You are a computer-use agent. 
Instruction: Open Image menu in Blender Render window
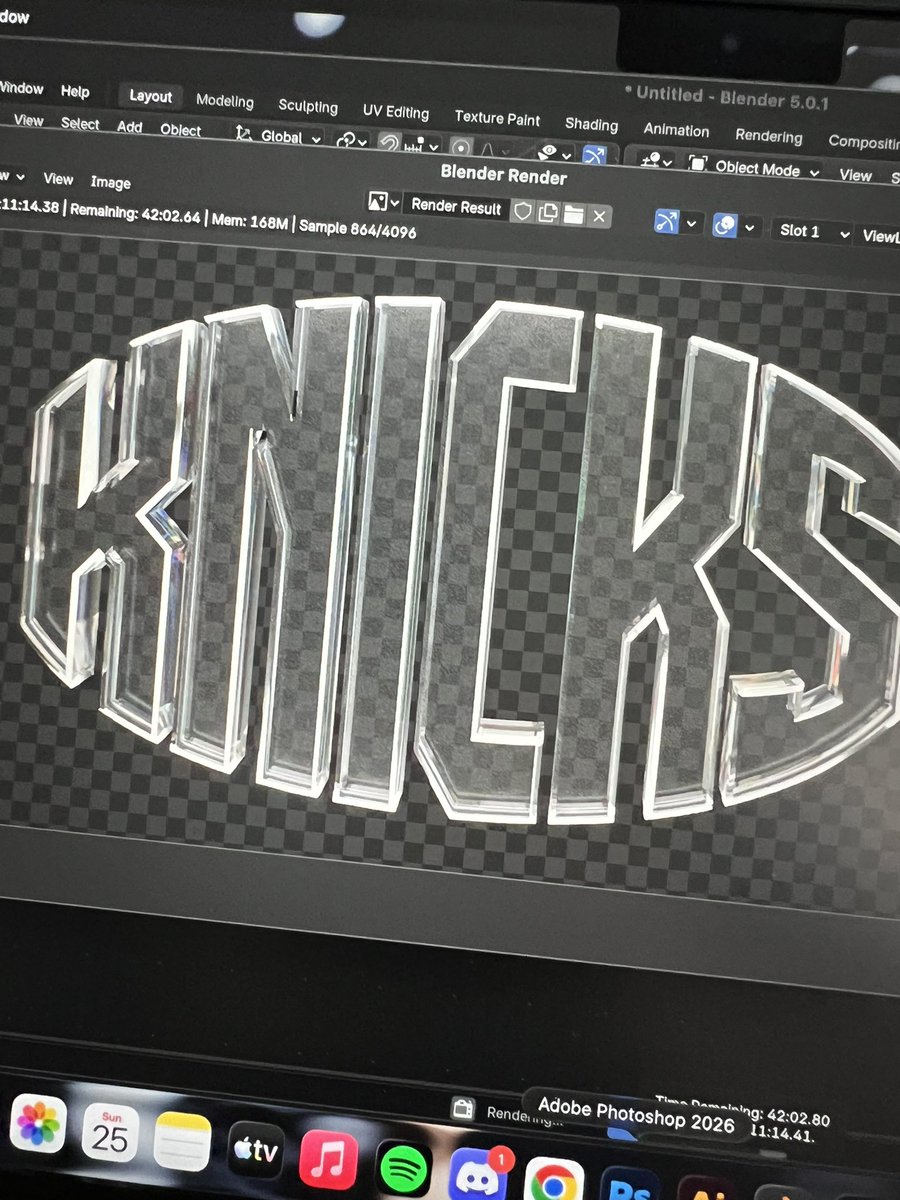point(110,182)
